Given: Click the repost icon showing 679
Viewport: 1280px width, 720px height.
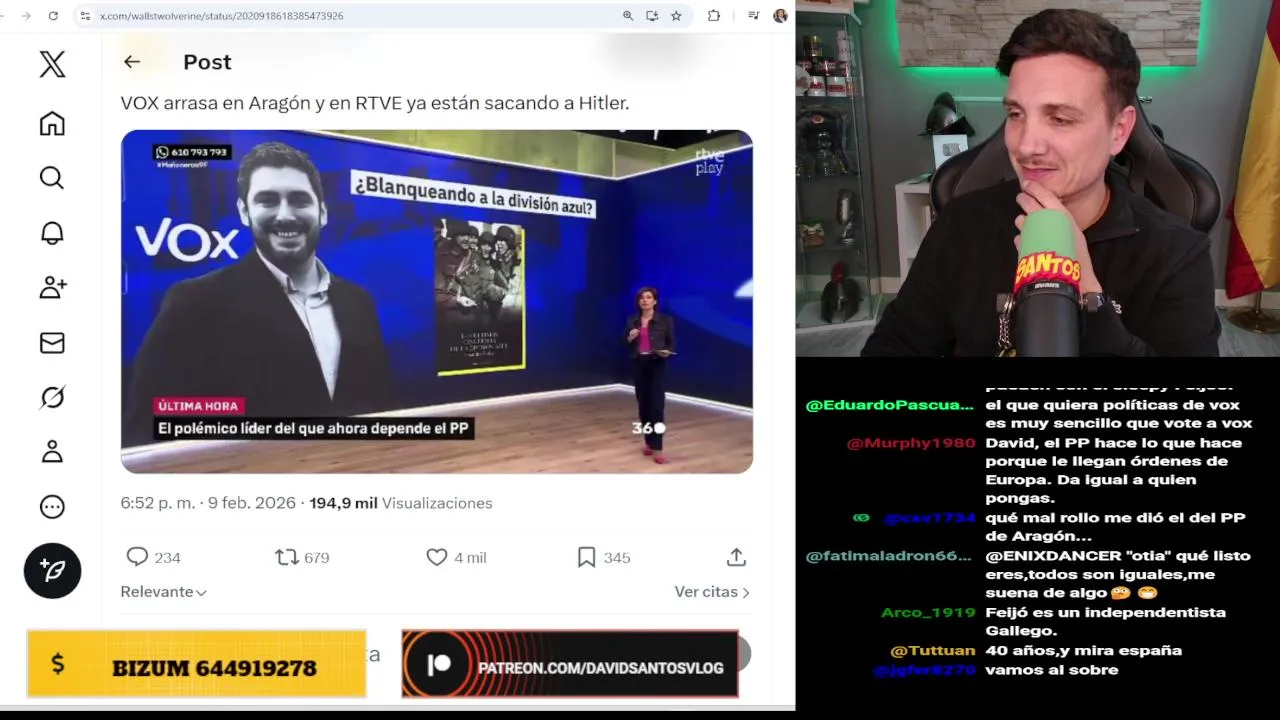Looking at the screenshot, I should point(287,557).
